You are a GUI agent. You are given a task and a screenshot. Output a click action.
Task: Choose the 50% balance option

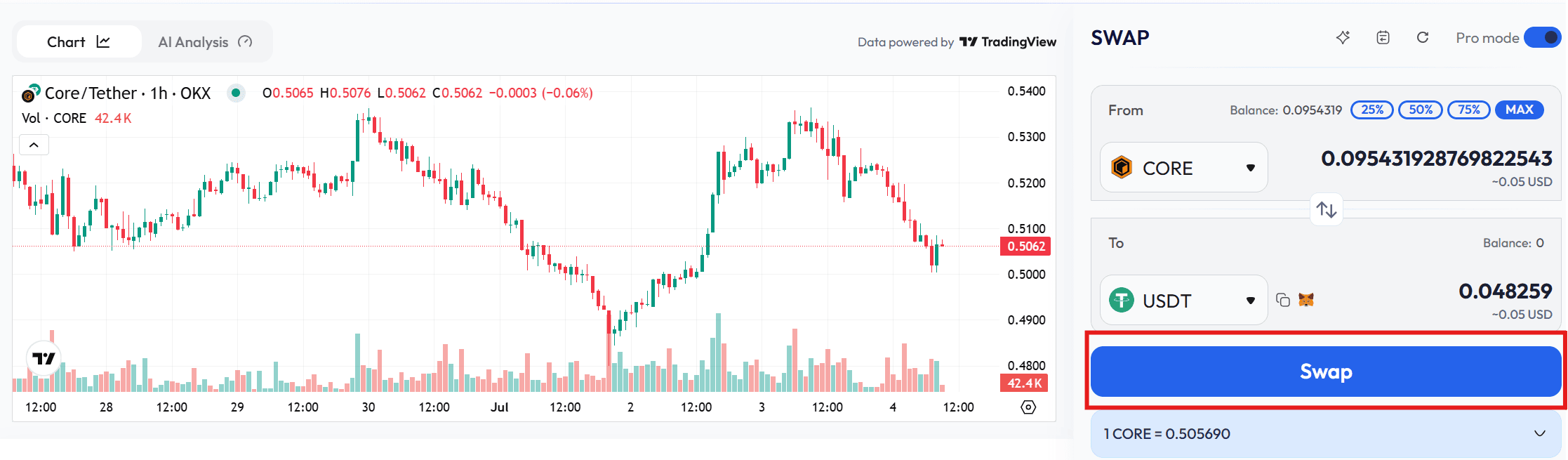[1421, 110]
